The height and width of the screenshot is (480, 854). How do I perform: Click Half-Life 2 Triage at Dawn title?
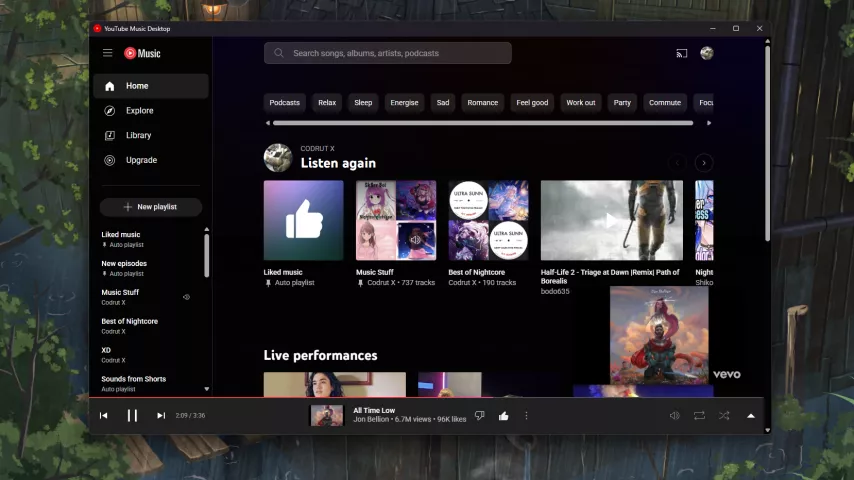pyautogui.click(x=610, y=277)
